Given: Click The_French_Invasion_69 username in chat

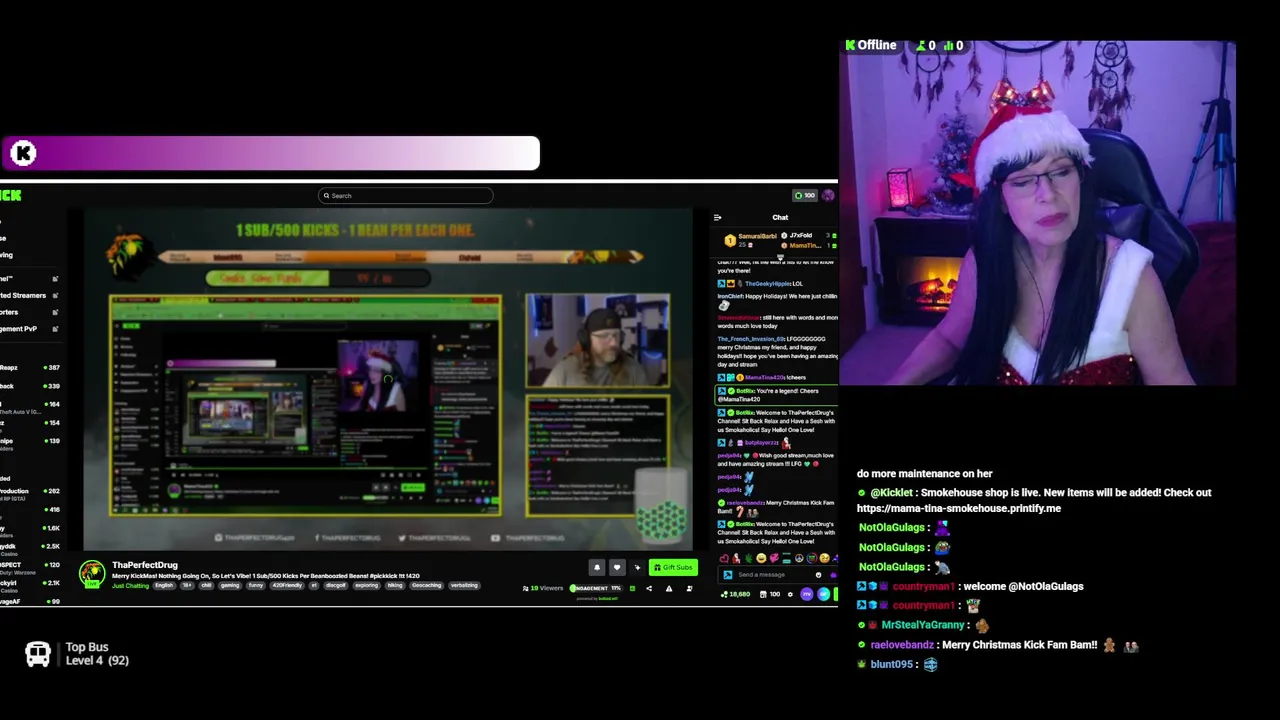Looking at the screenshot, I should (x=751, y=339).
